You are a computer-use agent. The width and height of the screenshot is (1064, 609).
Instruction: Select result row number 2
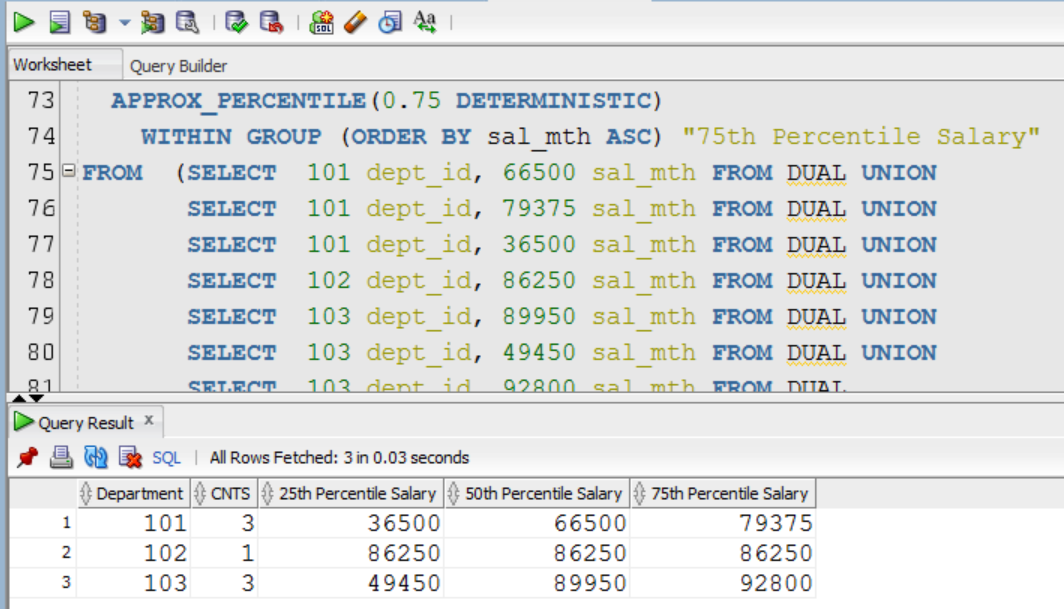pos(66,553)
